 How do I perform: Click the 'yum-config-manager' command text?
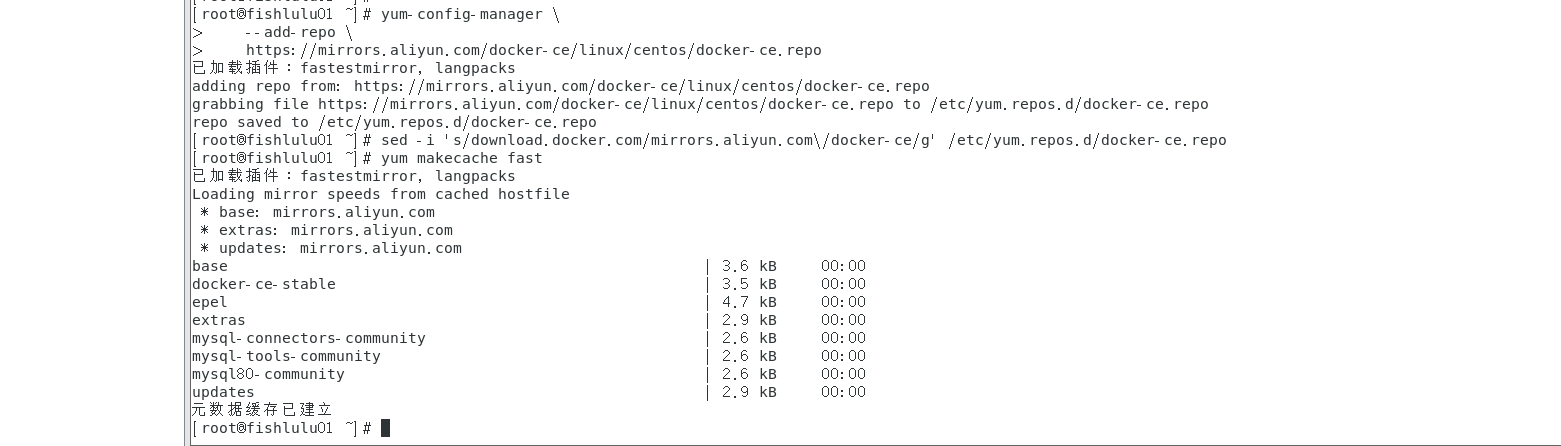coord(462,14)
